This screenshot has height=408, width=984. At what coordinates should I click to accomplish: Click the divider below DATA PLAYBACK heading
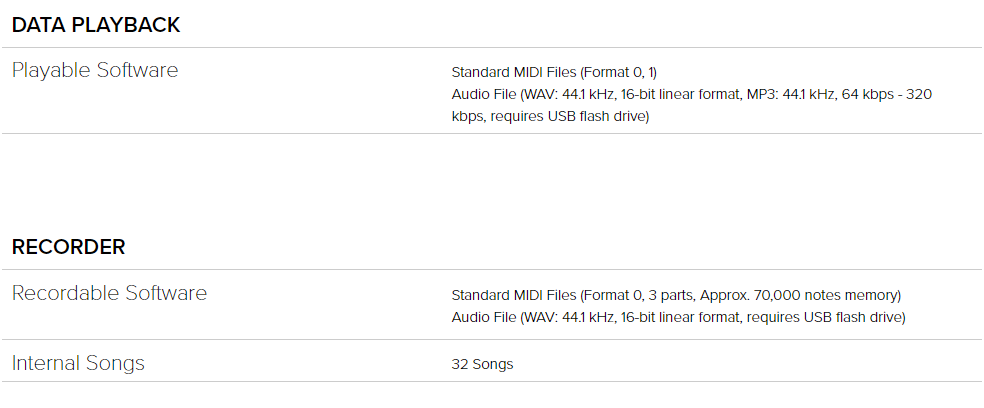click(x=492, y=47)
